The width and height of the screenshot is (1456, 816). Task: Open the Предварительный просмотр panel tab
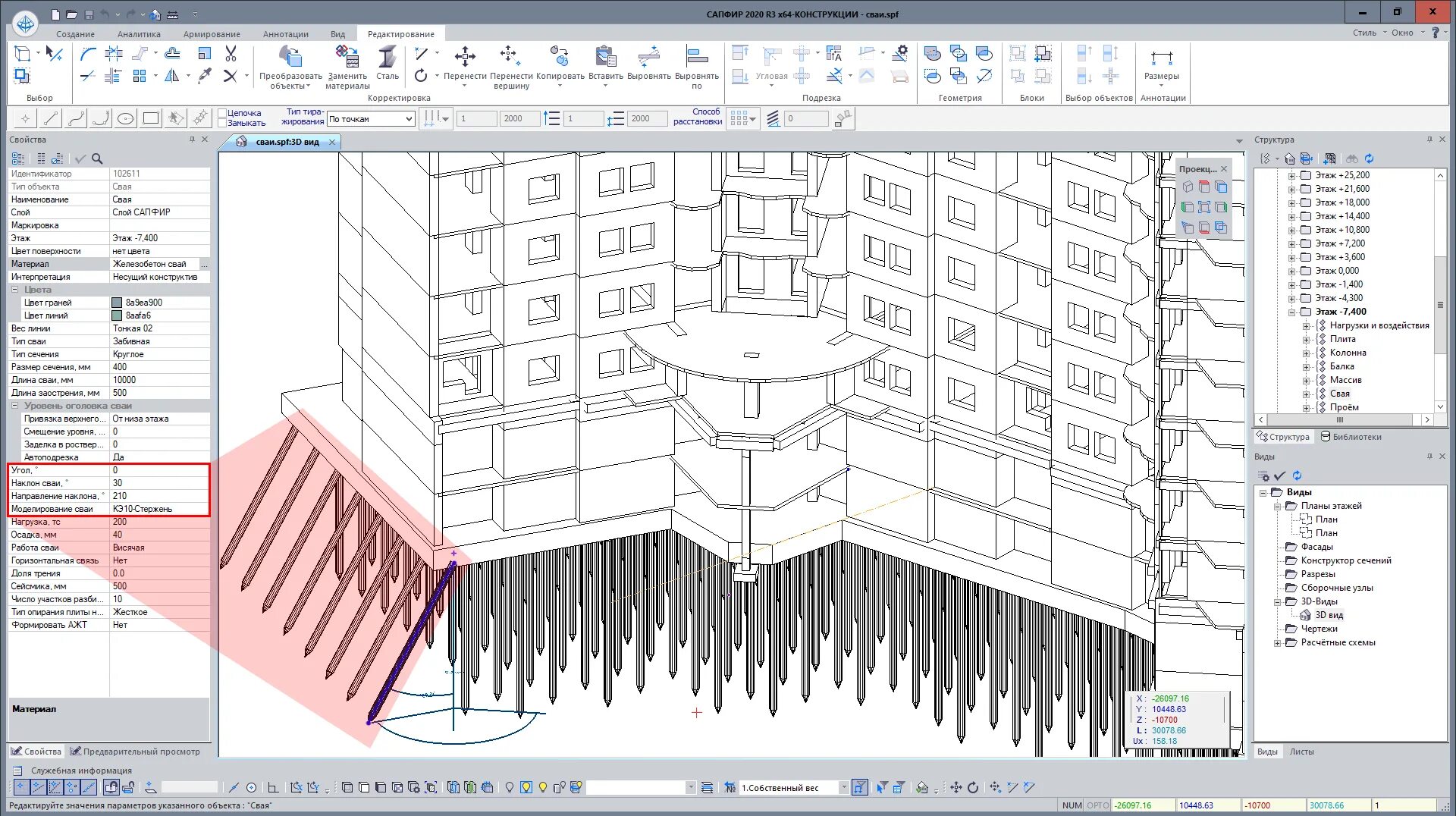(x=135, y=752)
